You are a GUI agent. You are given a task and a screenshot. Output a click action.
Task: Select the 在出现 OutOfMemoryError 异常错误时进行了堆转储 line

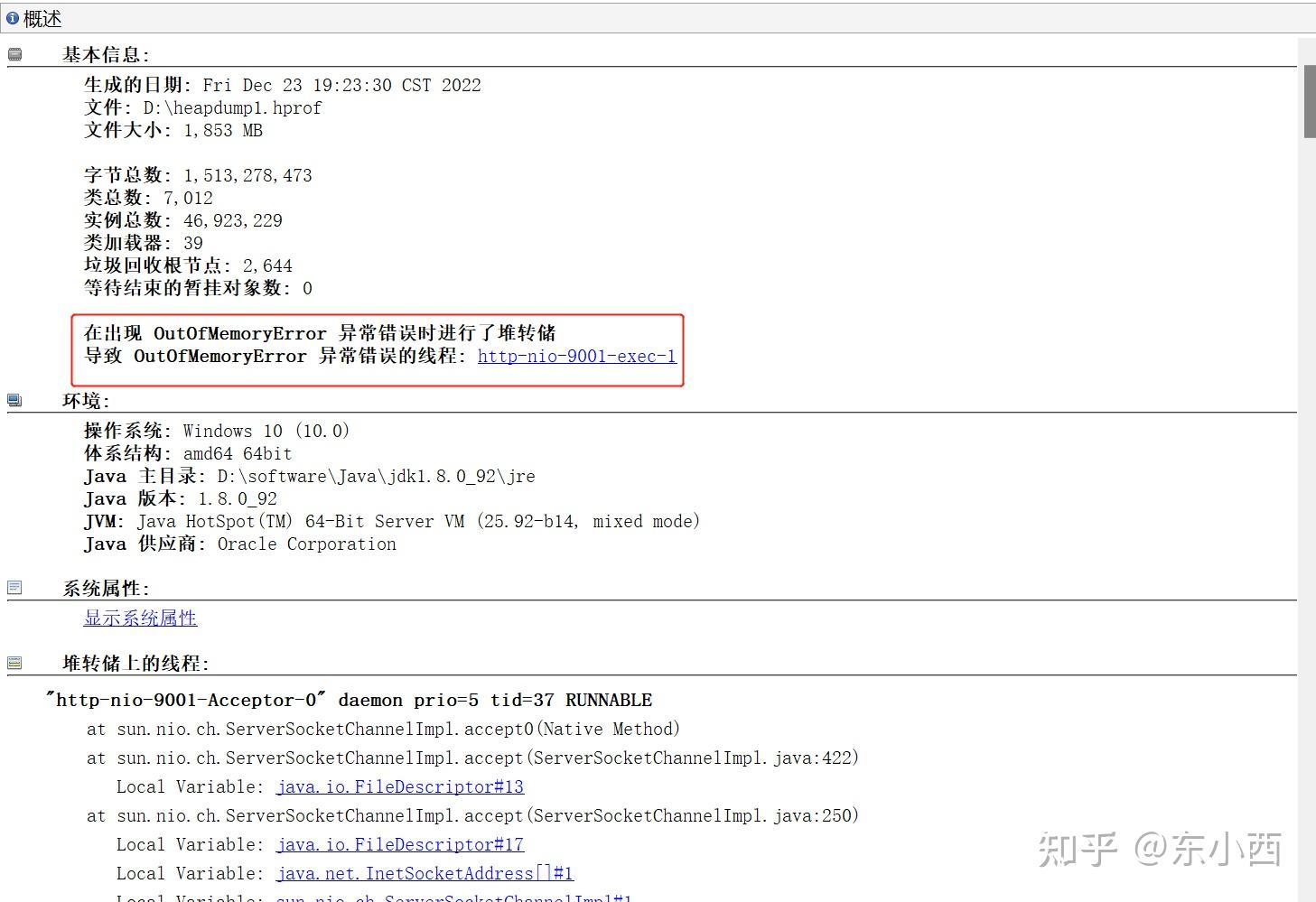pos(320,333)
